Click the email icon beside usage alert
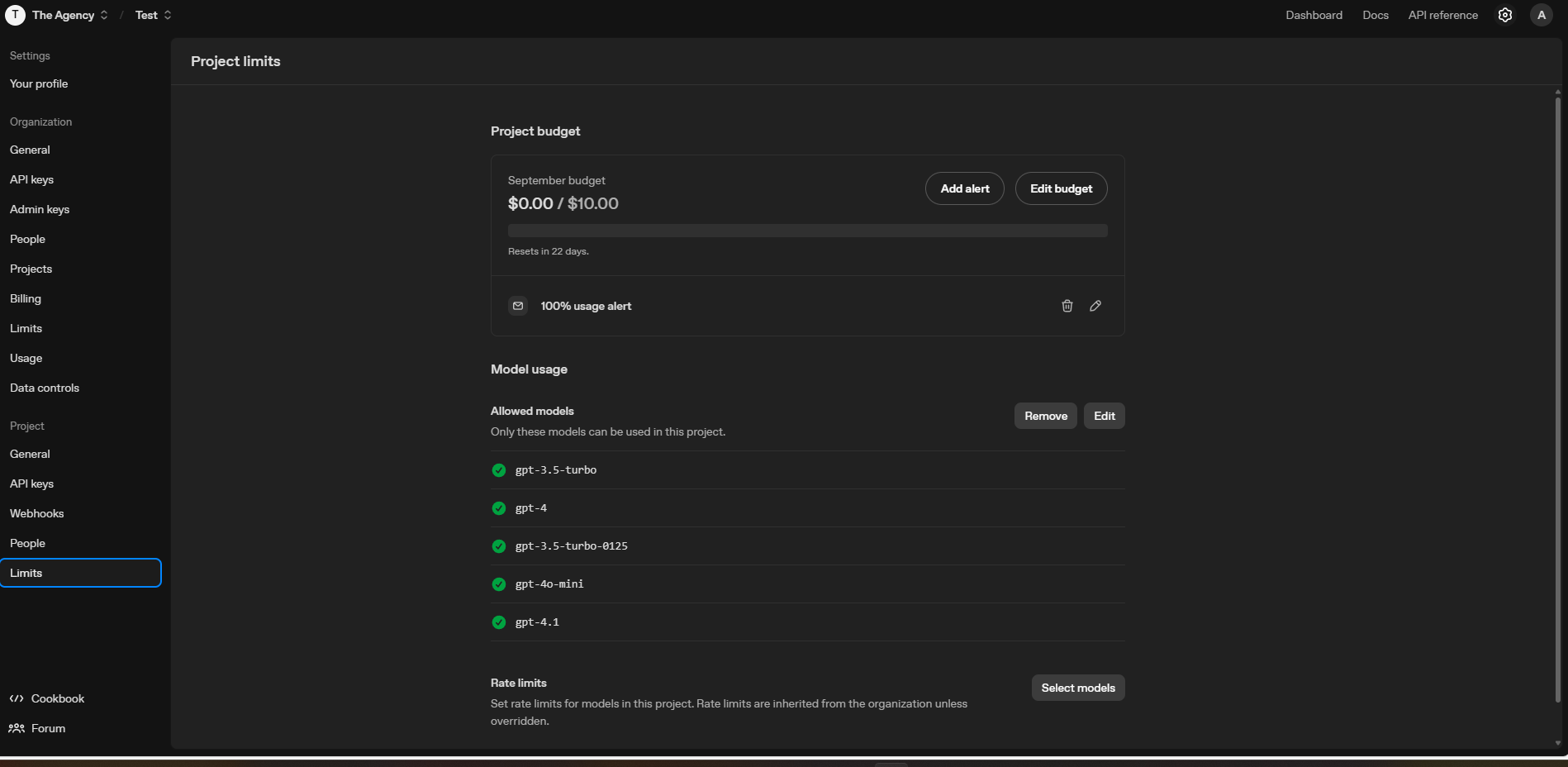Screen dimensions: 1568x767 point(518,306)
